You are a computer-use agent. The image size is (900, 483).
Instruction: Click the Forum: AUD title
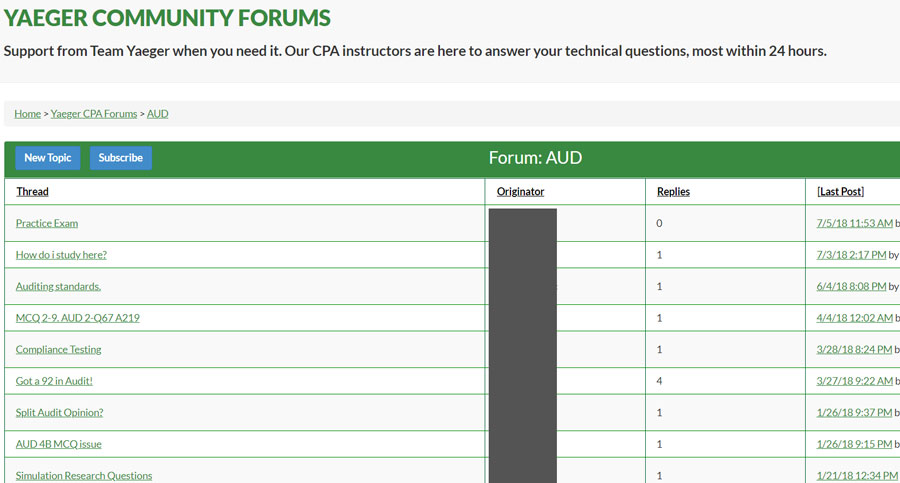point(536,158)
